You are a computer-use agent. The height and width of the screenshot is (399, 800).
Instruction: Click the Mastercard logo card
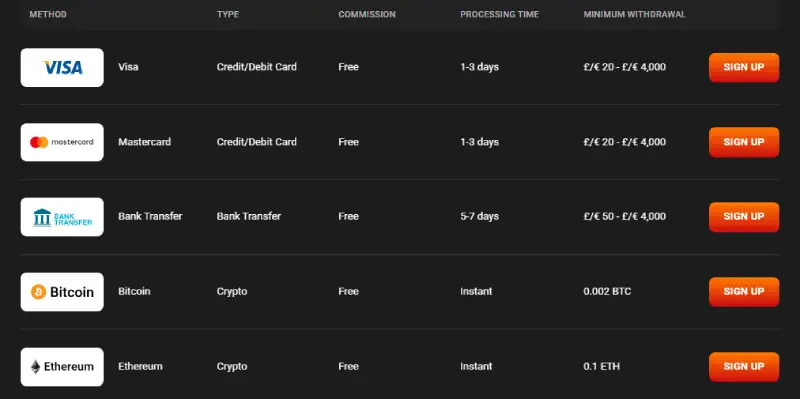[62, 142]
